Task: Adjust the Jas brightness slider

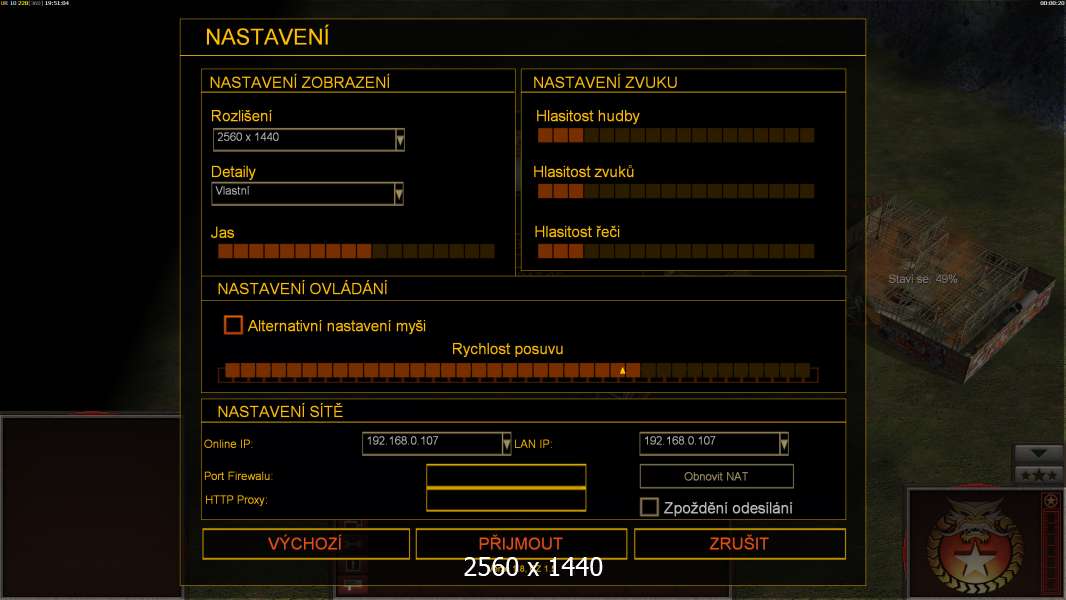Action: point(355,251)
